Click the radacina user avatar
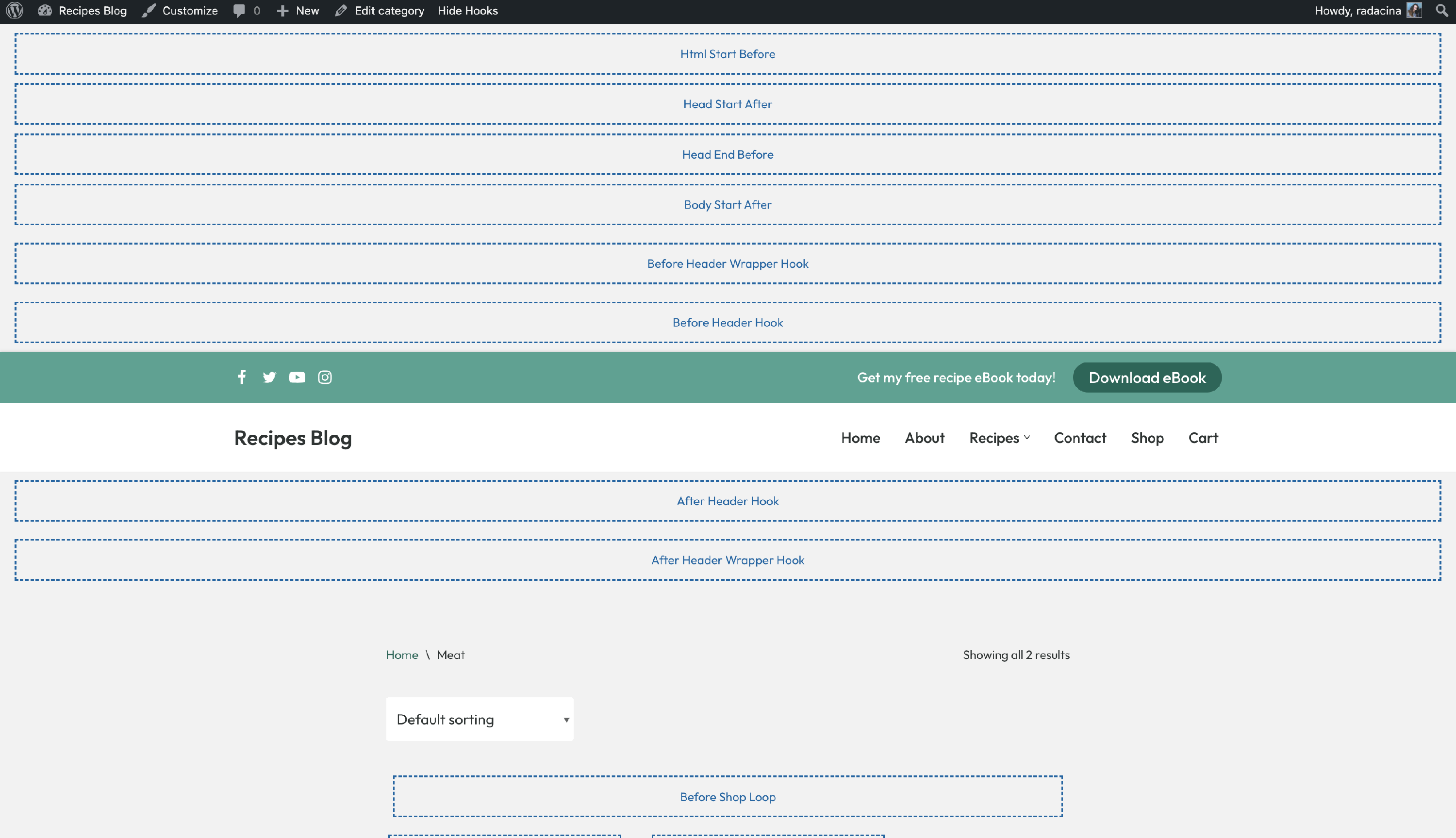1456x838 pixels. click(1414, 10)
